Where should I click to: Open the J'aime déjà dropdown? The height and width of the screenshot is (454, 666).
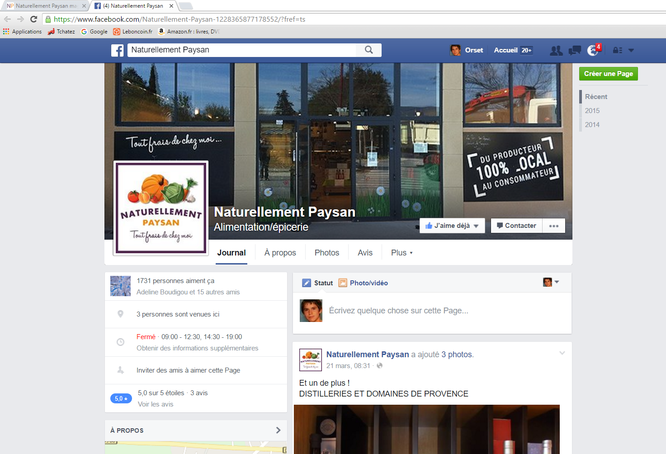[x=452, y=226]
